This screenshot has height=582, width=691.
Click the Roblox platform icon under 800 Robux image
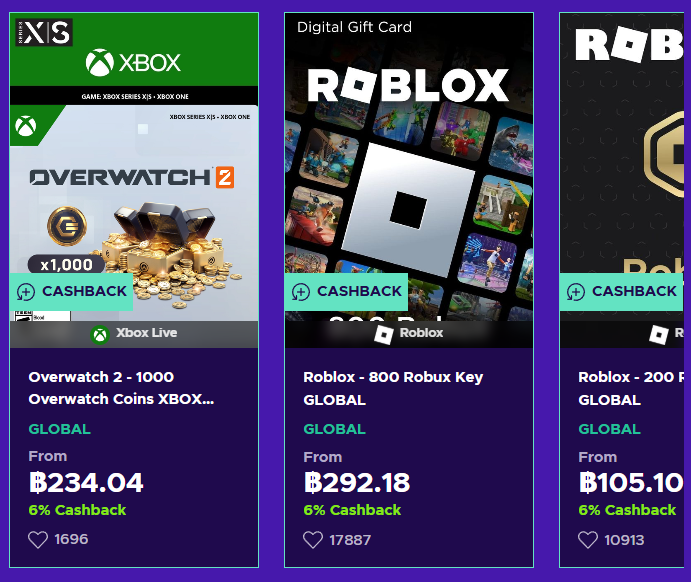[384, 334]
